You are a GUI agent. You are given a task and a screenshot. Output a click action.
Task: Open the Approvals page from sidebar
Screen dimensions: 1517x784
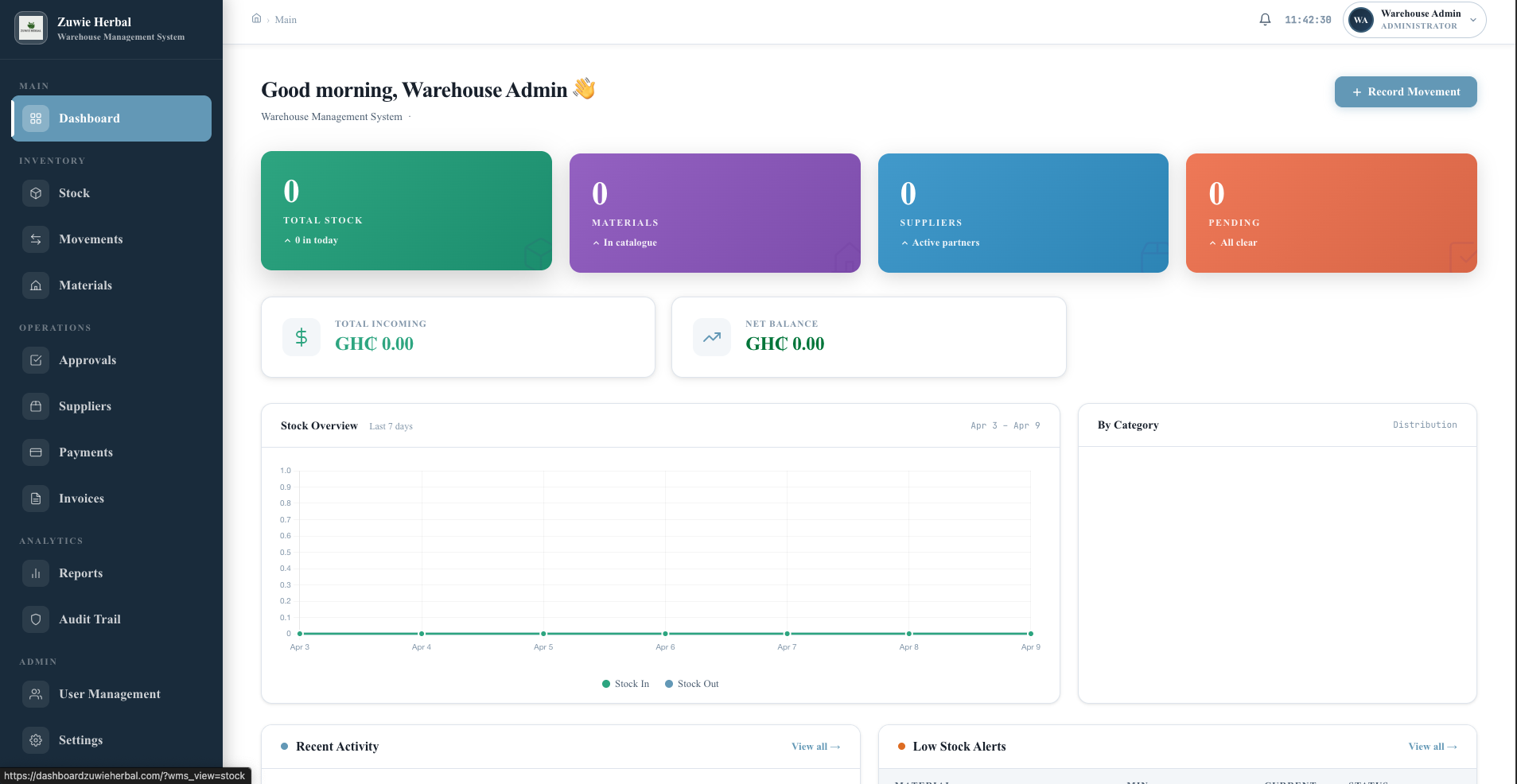click(88, 360)
